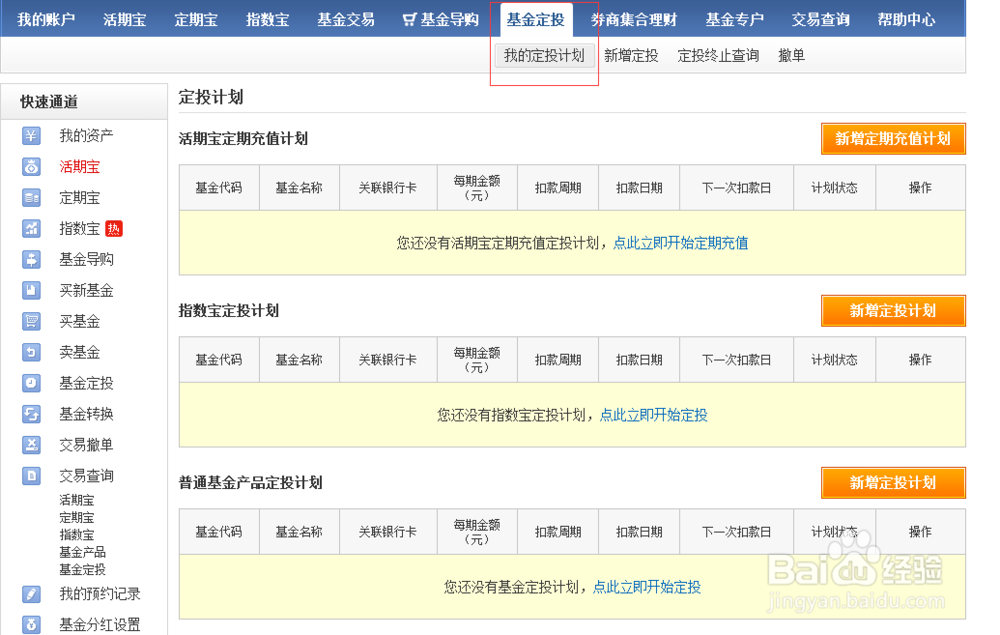Click the 我的预约记录 pencil icon

point(31,594)
